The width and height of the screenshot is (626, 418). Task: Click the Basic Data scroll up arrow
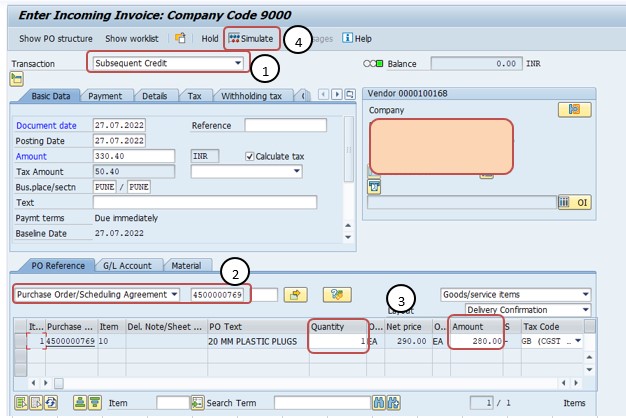pos(348,226)
